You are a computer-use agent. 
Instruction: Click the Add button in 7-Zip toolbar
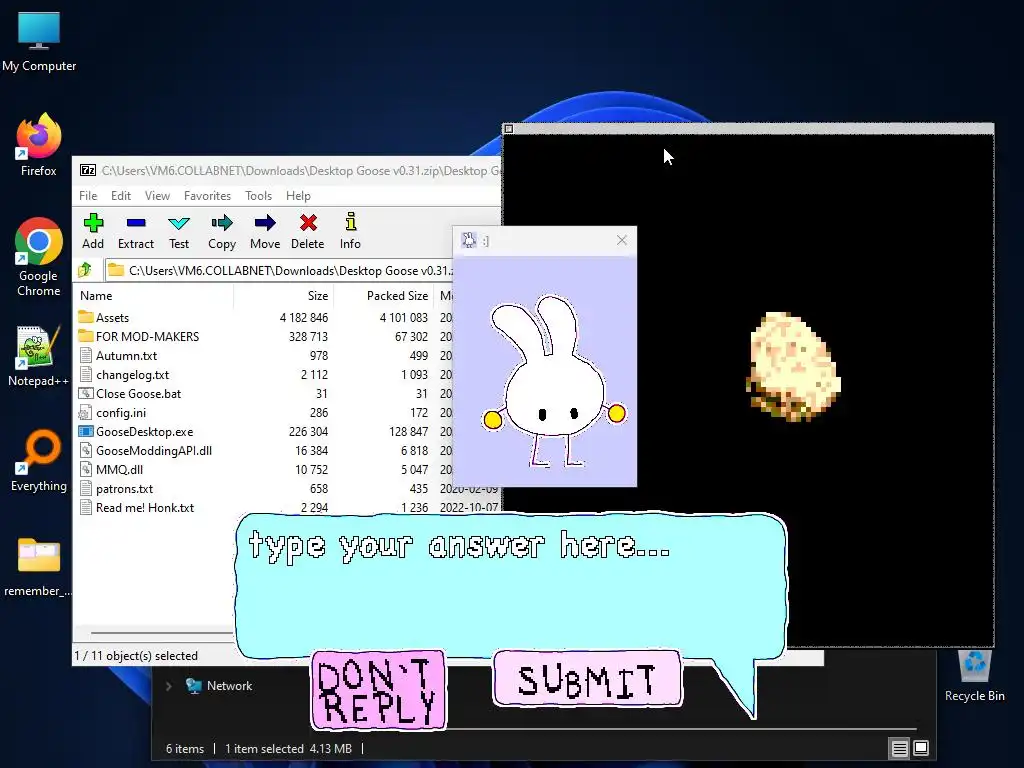pyautogui.click(x=93, y=231)
